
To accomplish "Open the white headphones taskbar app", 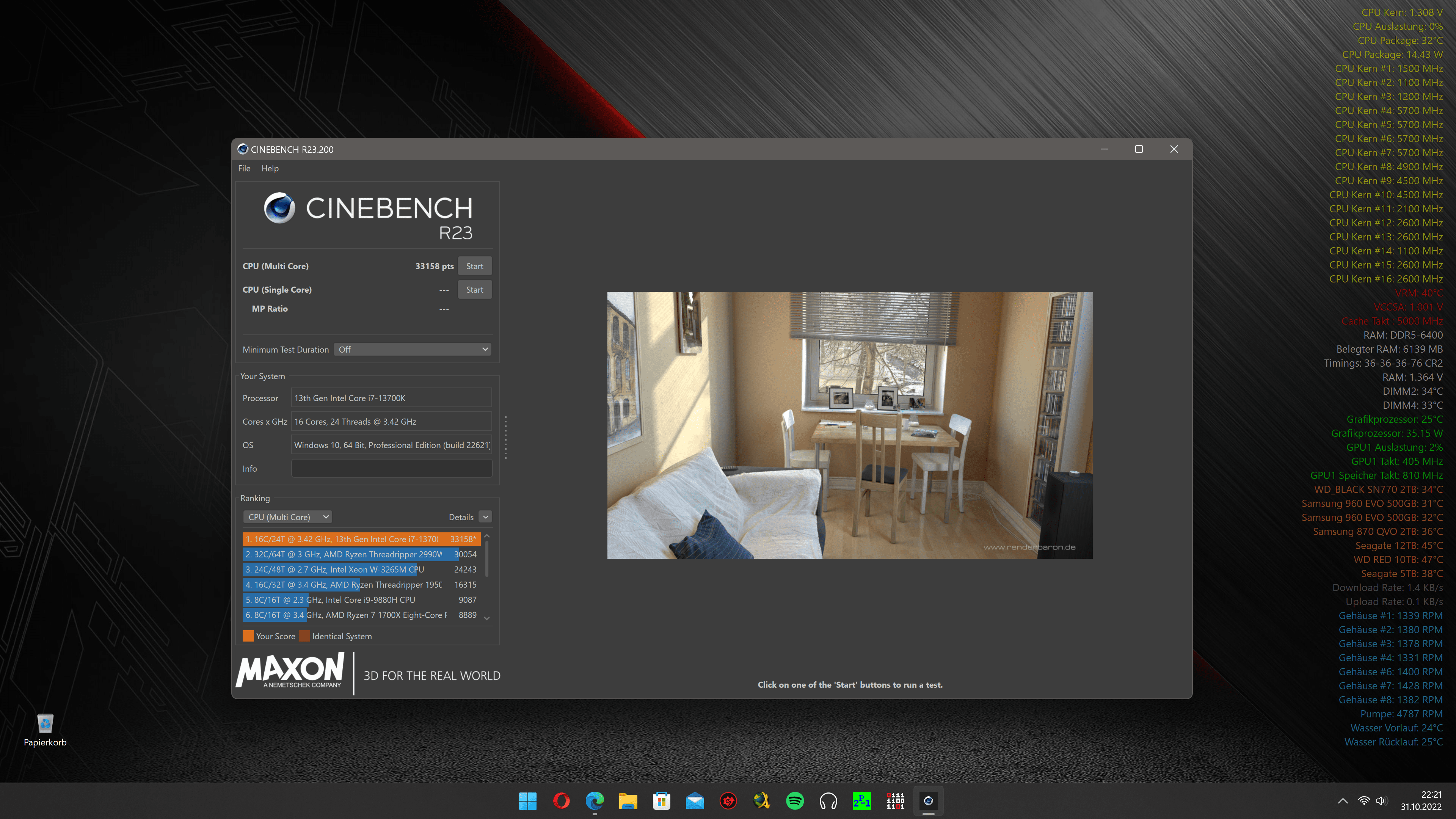I will coord(828,801).
